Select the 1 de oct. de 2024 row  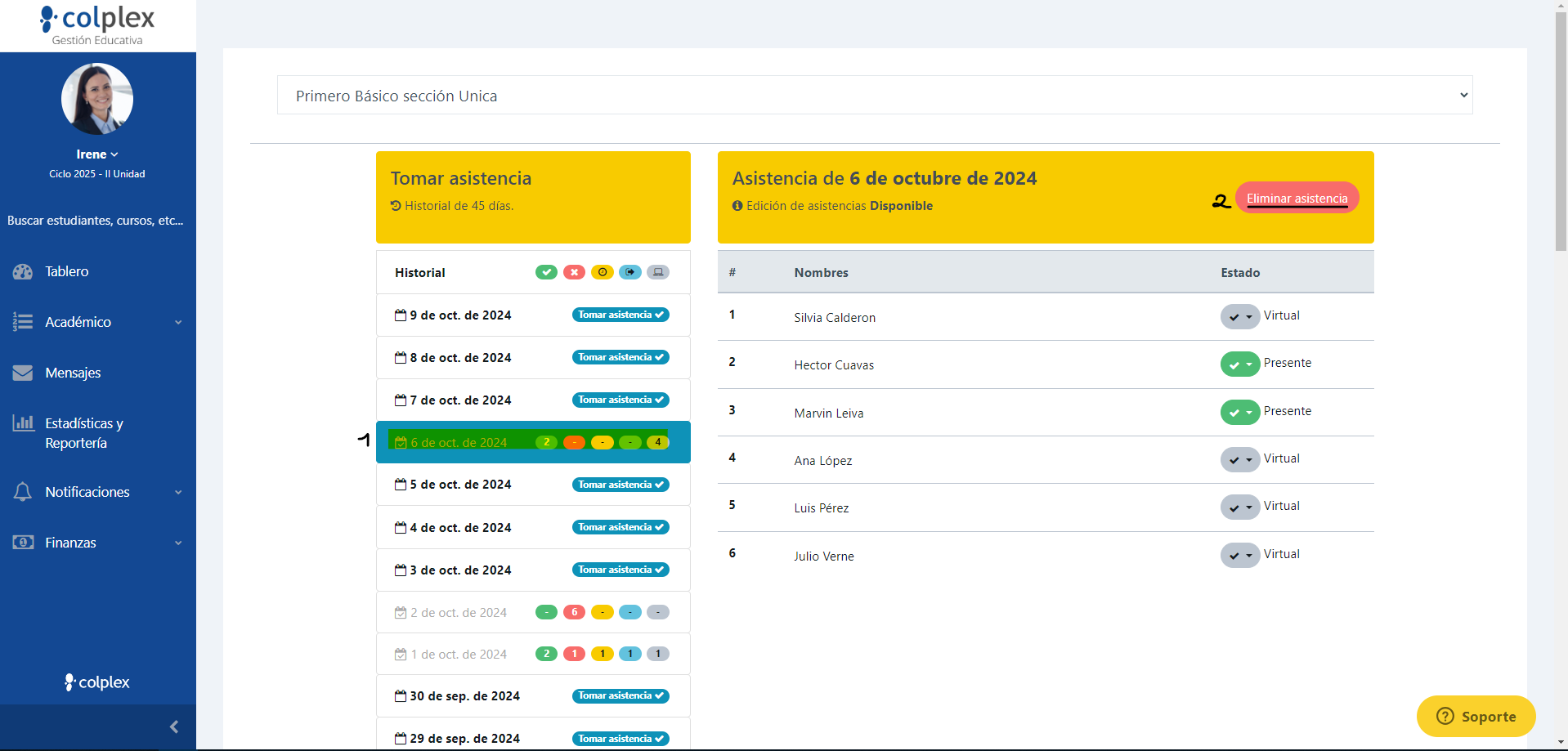tap(533, 654)
